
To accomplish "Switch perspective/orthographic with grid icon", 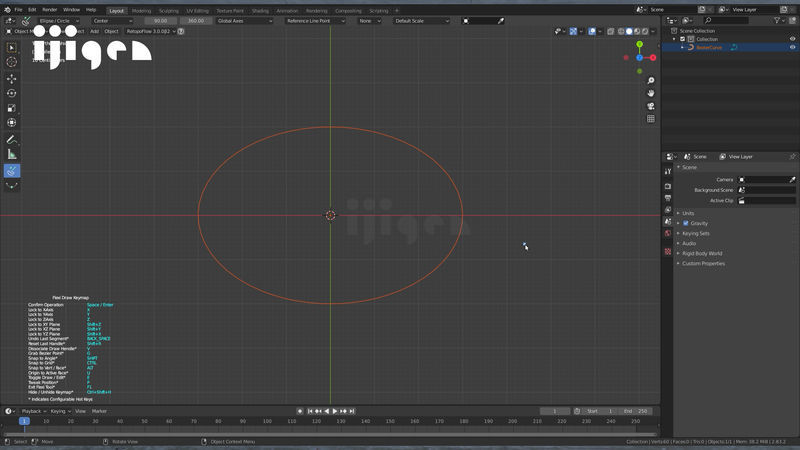I will point(651,119).
